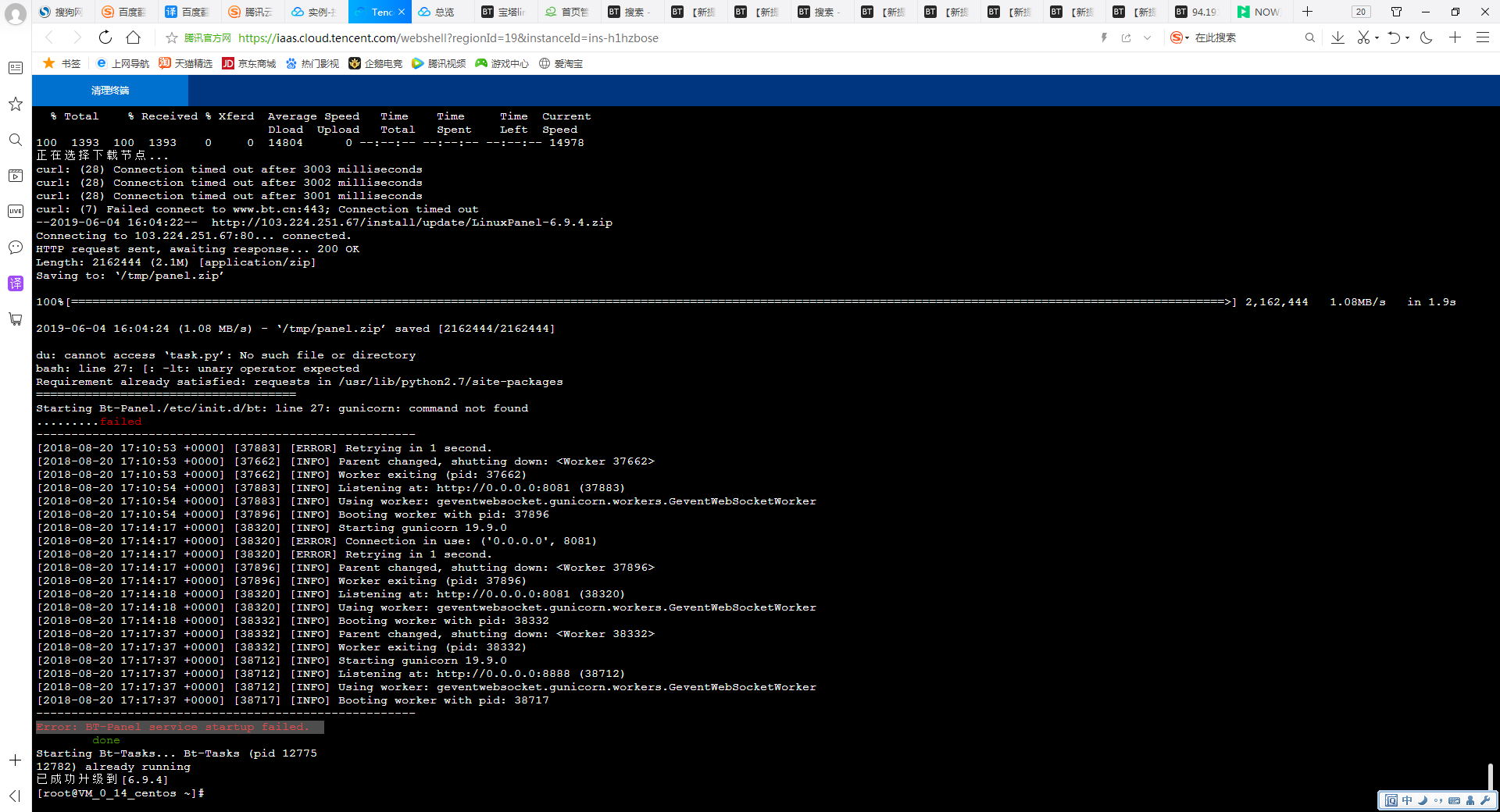Click the tab count badge 20

point(1361,12)
